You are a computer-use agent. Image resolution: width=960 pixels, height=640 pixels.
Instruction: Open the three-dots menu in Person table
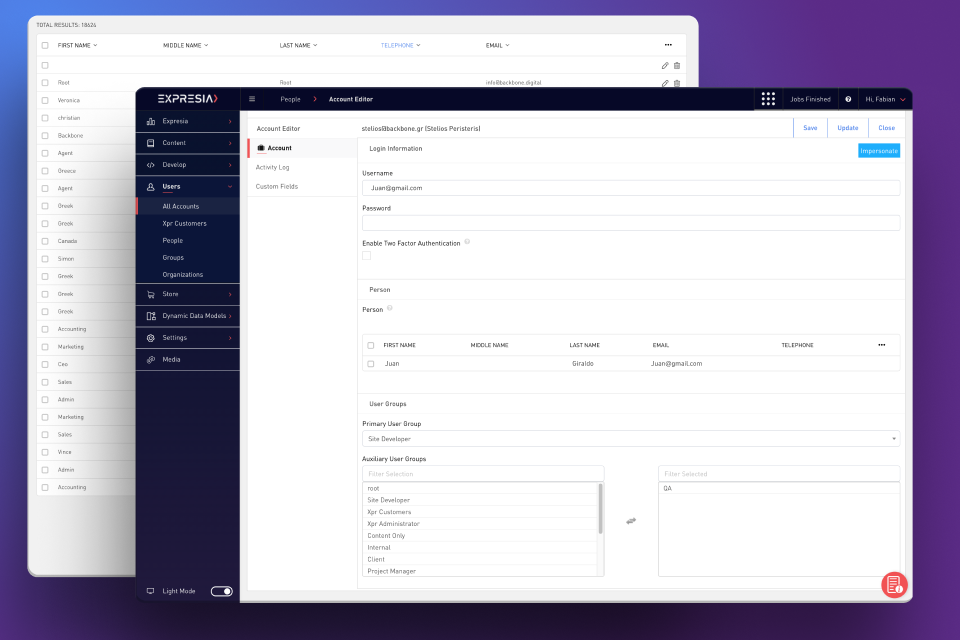click(881, 345)
